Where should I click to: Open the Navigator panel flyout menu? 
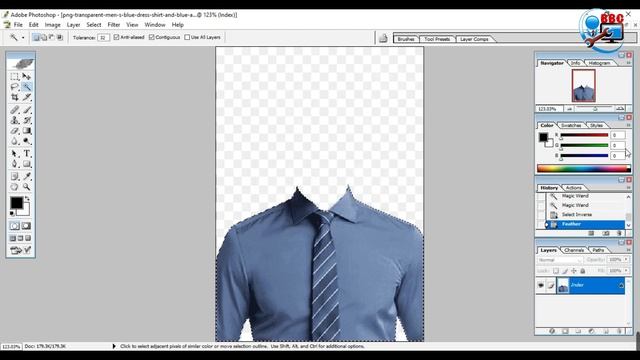tap(628, 63)
